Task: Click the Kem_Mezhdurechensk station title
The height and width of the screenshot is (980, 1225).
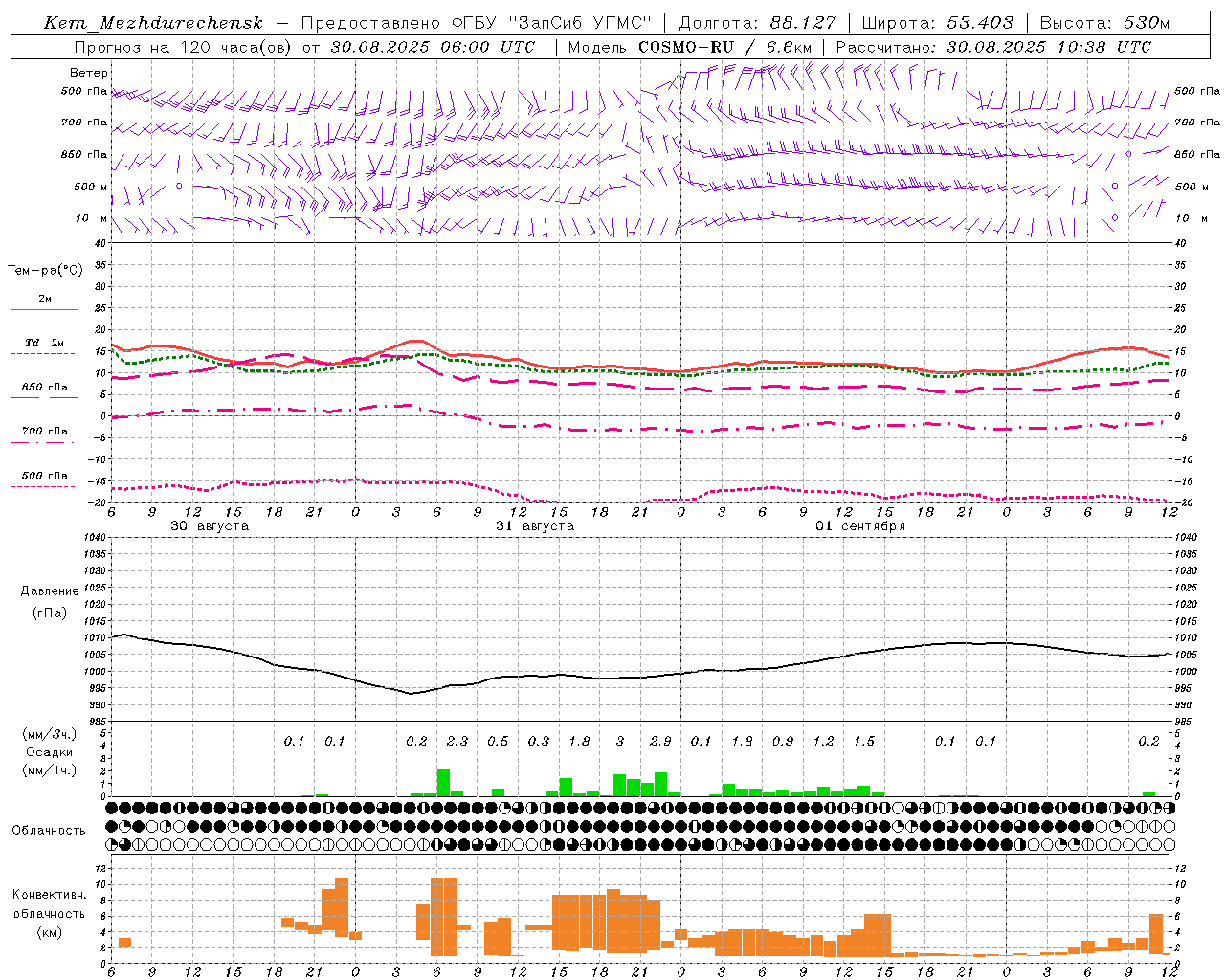Action: pos(153,23)
